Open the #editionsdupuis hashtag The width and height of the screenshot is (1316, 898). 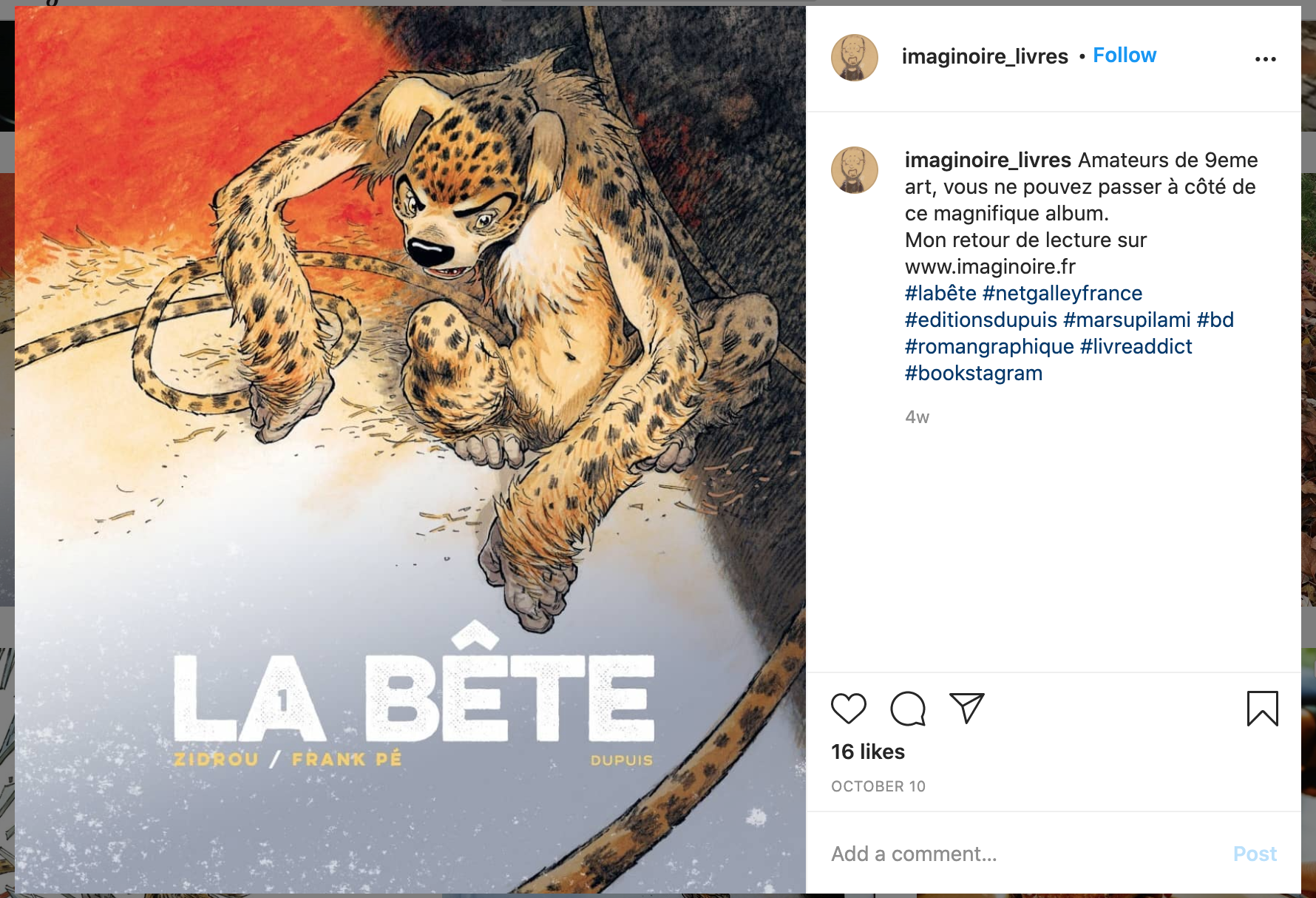[x=981, y=320]
